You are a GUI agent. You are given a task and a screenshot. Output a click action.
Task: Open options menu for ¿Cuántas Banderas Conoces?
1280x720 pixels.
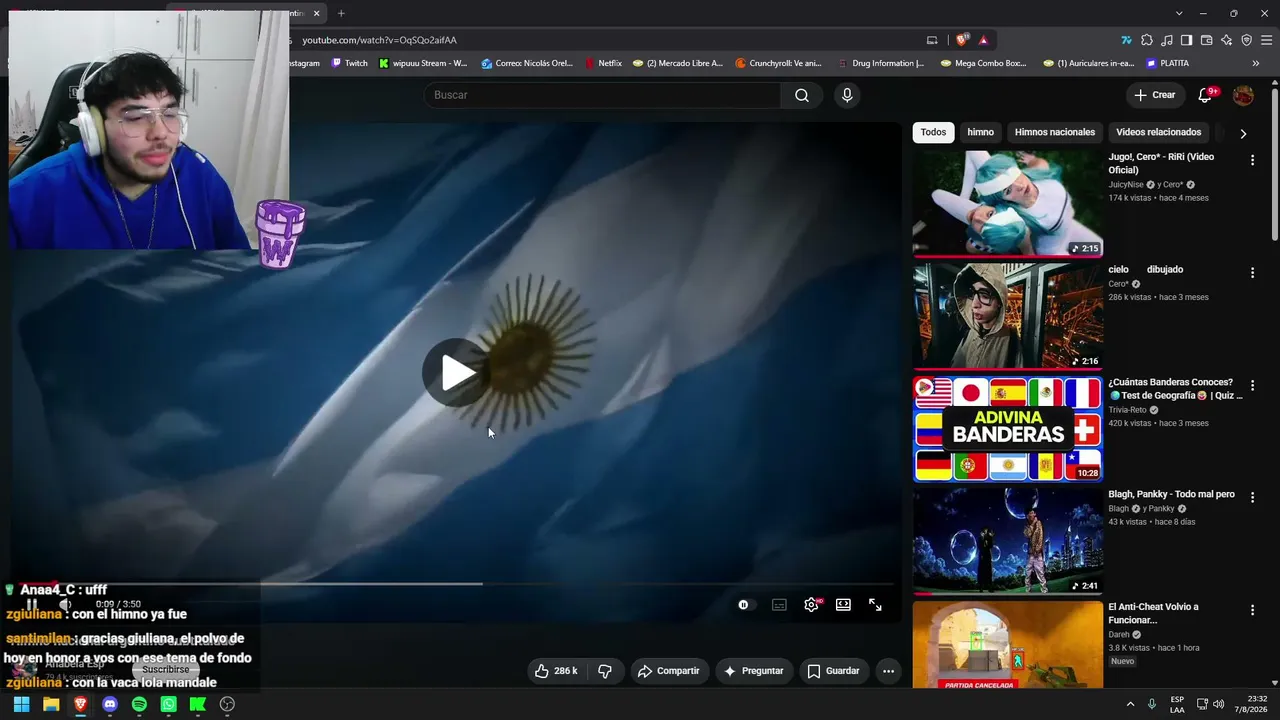pyautogui.click(x=1252, y=385)
